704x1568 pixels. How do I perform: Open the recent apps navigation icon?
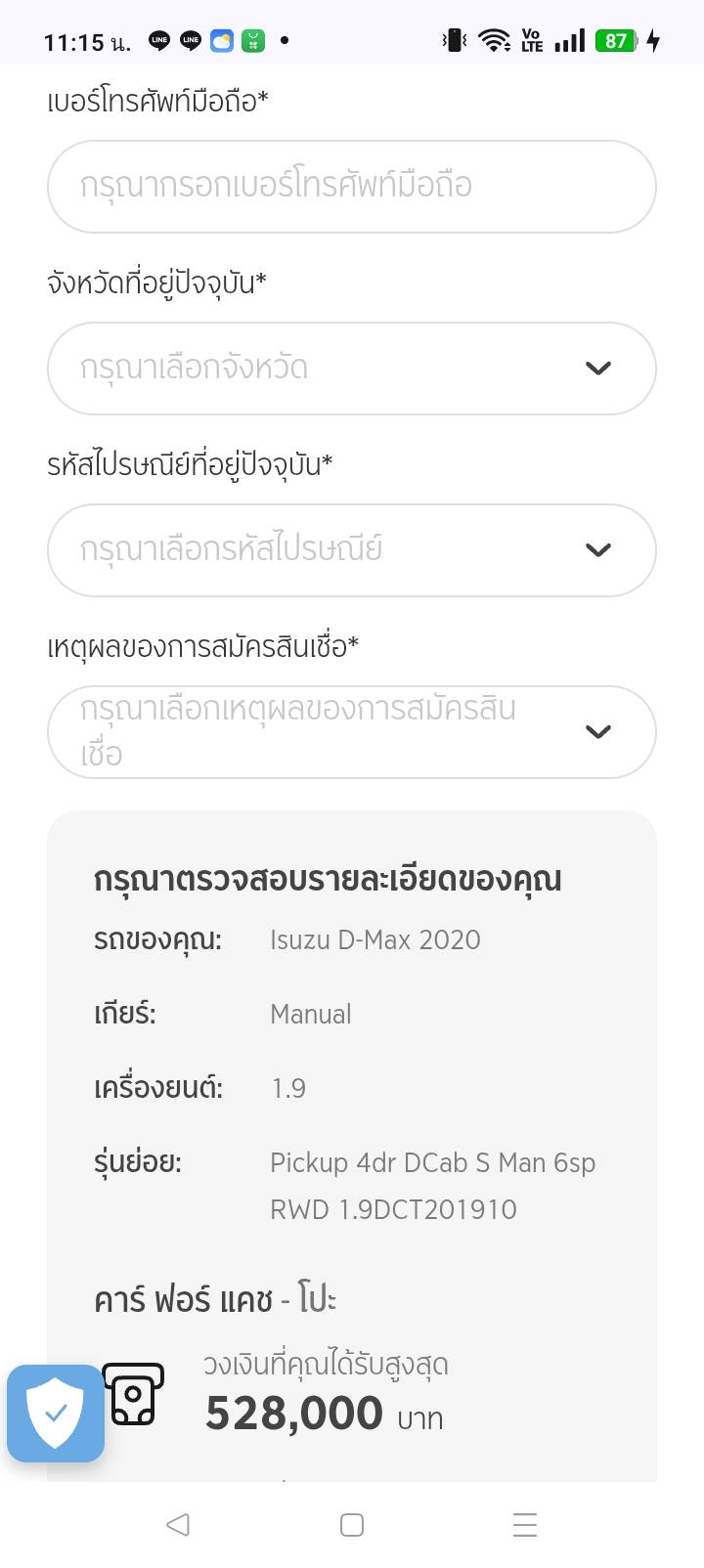coord(525,1525)
